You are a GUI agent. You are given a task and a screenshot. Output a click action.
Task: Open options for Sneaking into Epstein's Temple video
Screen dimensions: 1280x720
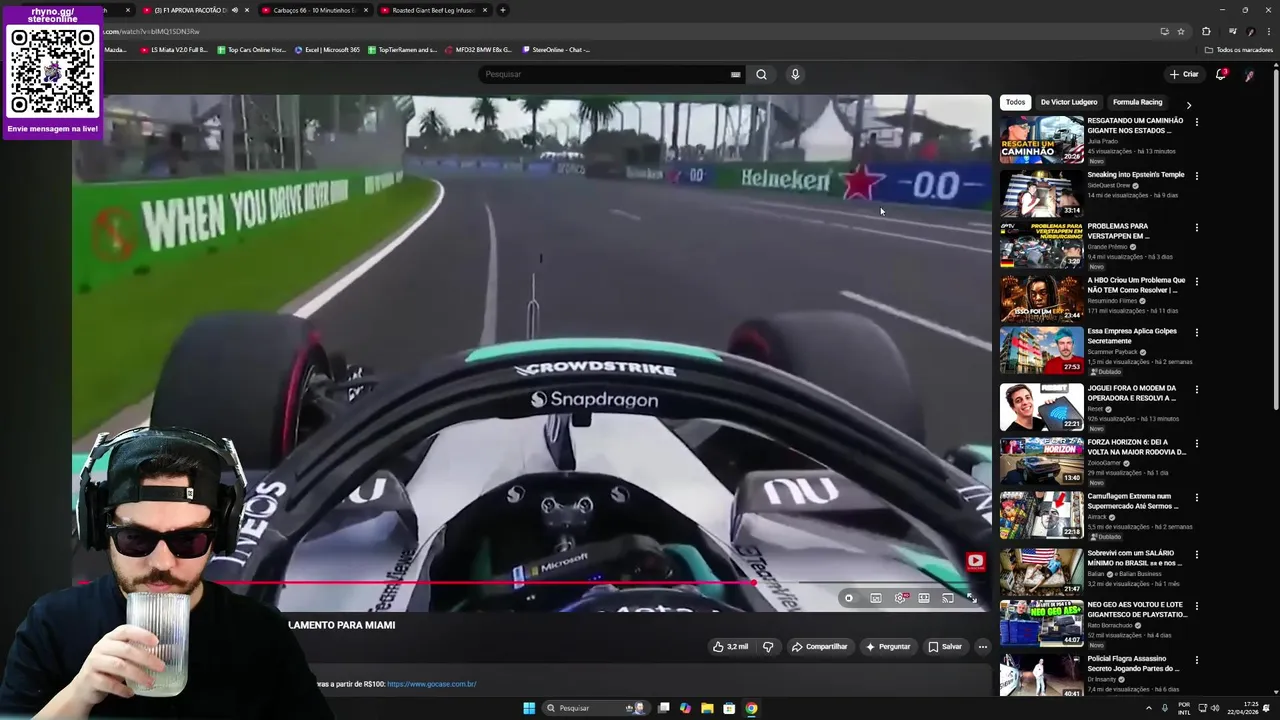tap(1196, 176)
